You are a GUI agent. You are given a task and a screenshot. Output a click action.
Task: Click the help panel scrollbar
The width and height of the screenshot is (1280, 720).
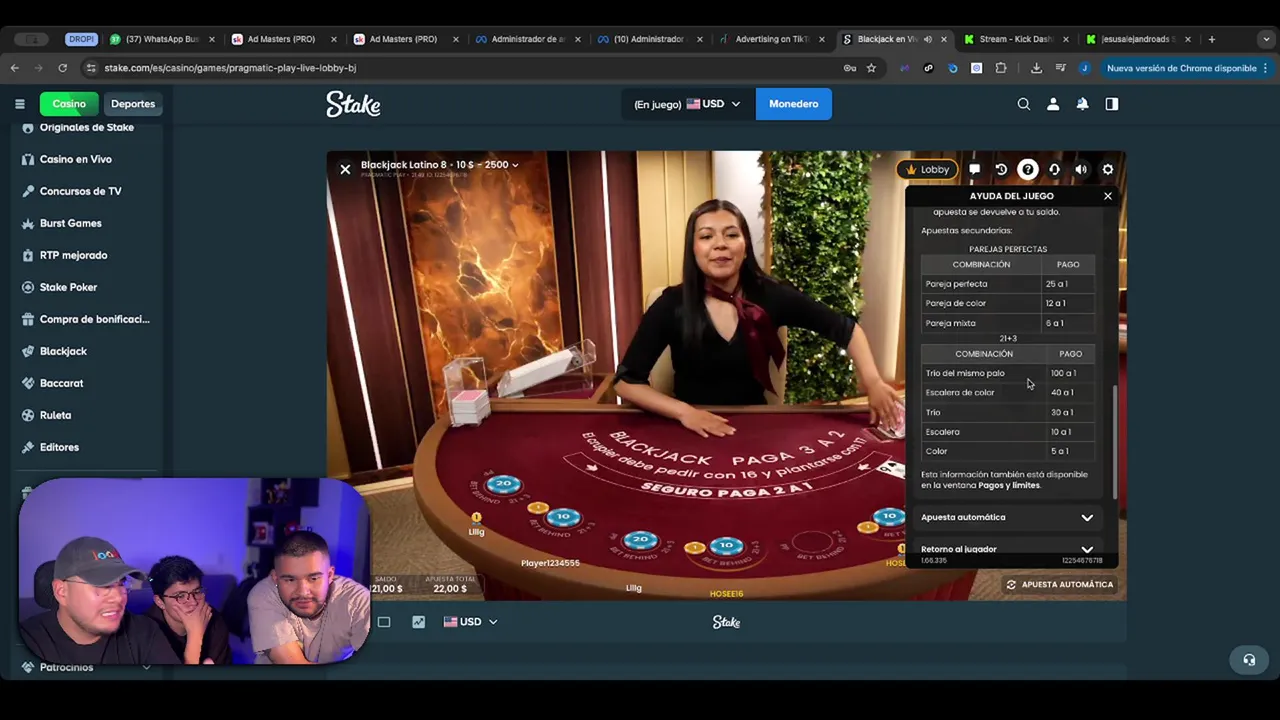tap(1115, 440)
